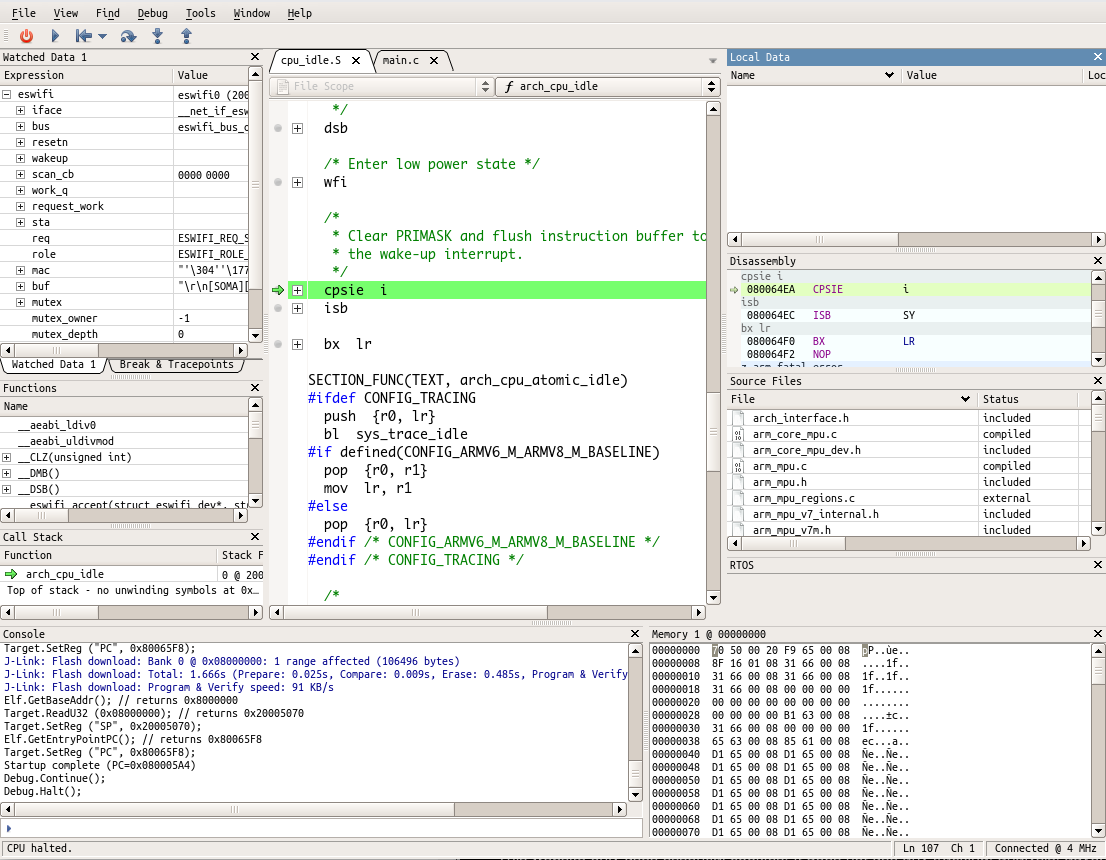Collapse the eswifi watched expression
This screenshot has height=860, width=1106.
(x=6, y=94)
